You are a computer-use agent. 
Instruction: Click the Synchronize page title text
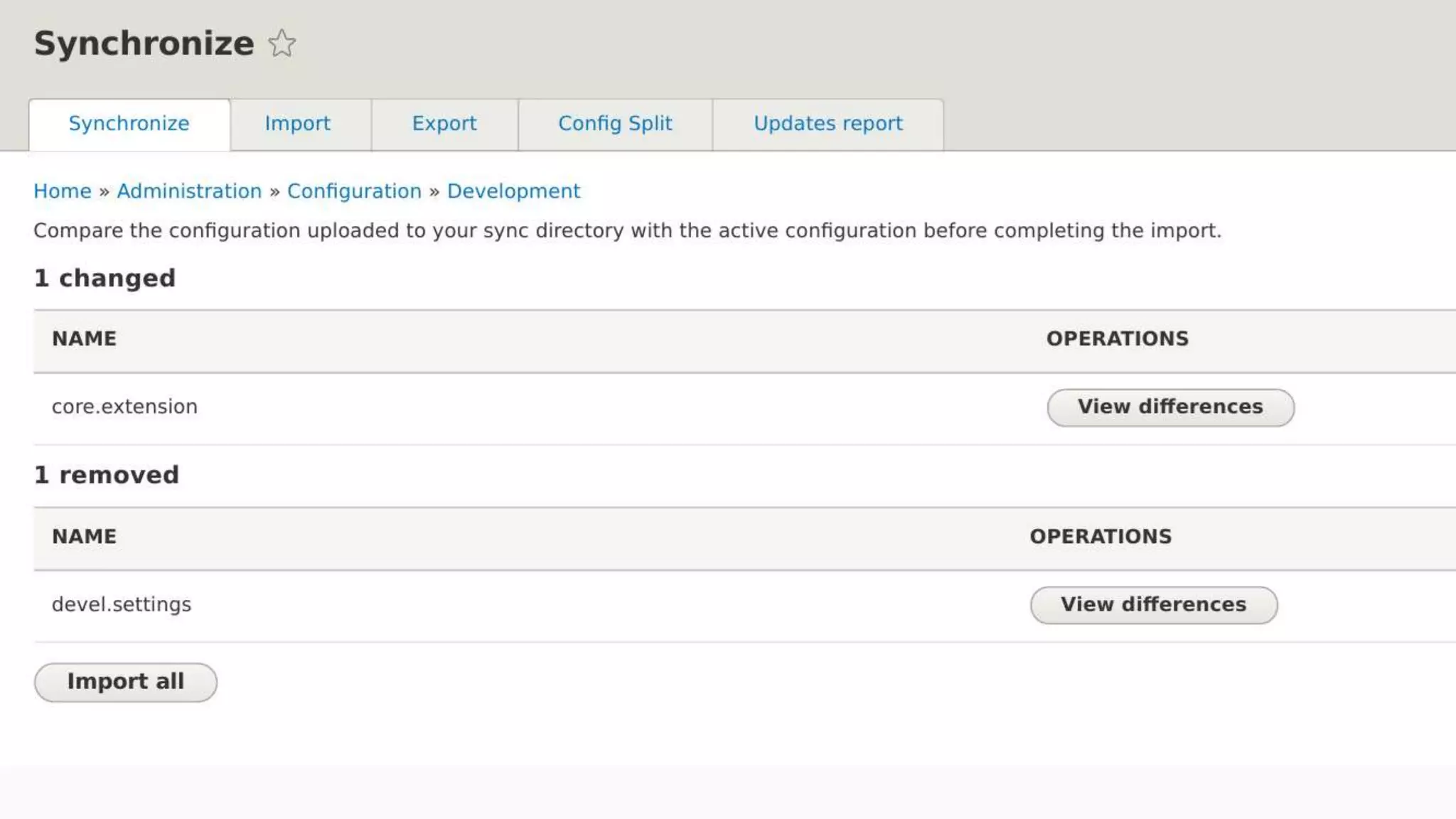pyautogui.click(x=144, y=43)
